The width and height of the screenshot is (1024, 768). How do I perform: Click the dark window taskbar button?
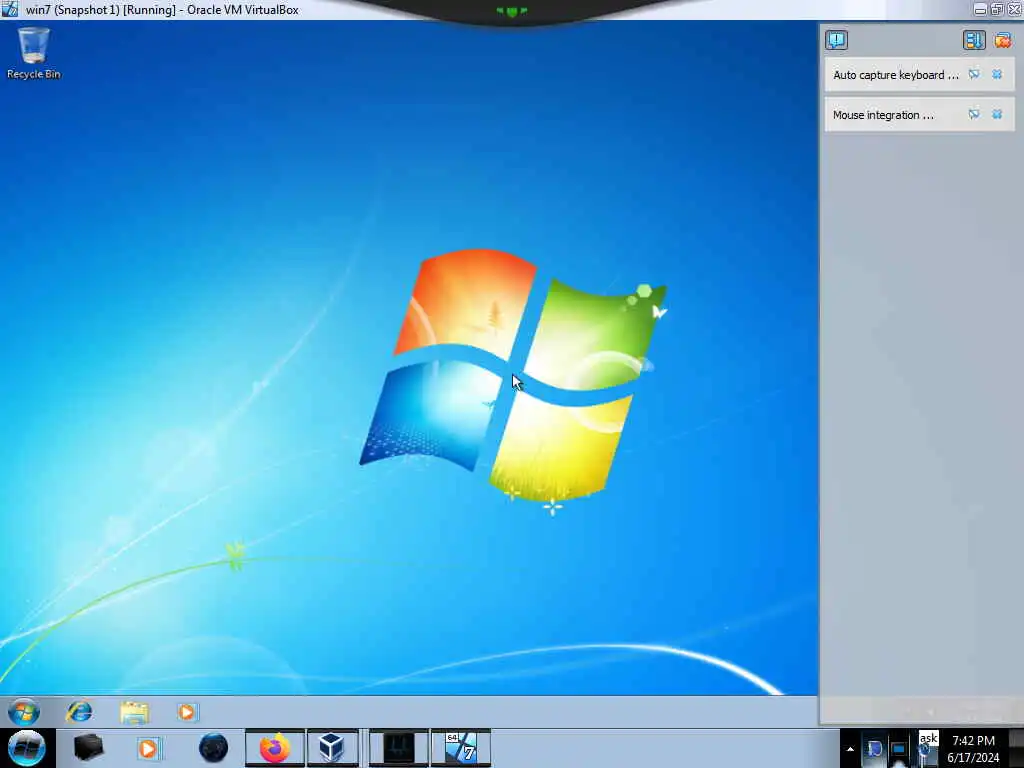tap(398, 748)
